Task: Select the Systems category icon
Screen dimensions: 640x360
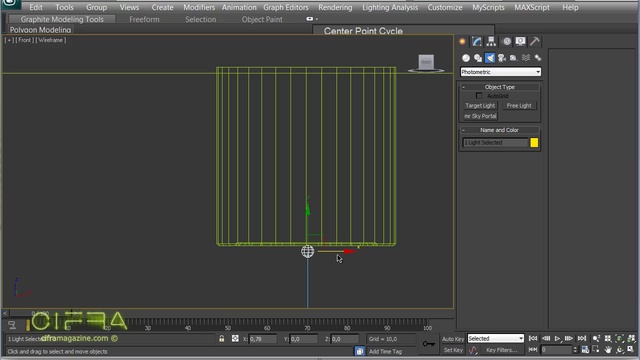Action: pyautogui.click(x=538, y=58)
